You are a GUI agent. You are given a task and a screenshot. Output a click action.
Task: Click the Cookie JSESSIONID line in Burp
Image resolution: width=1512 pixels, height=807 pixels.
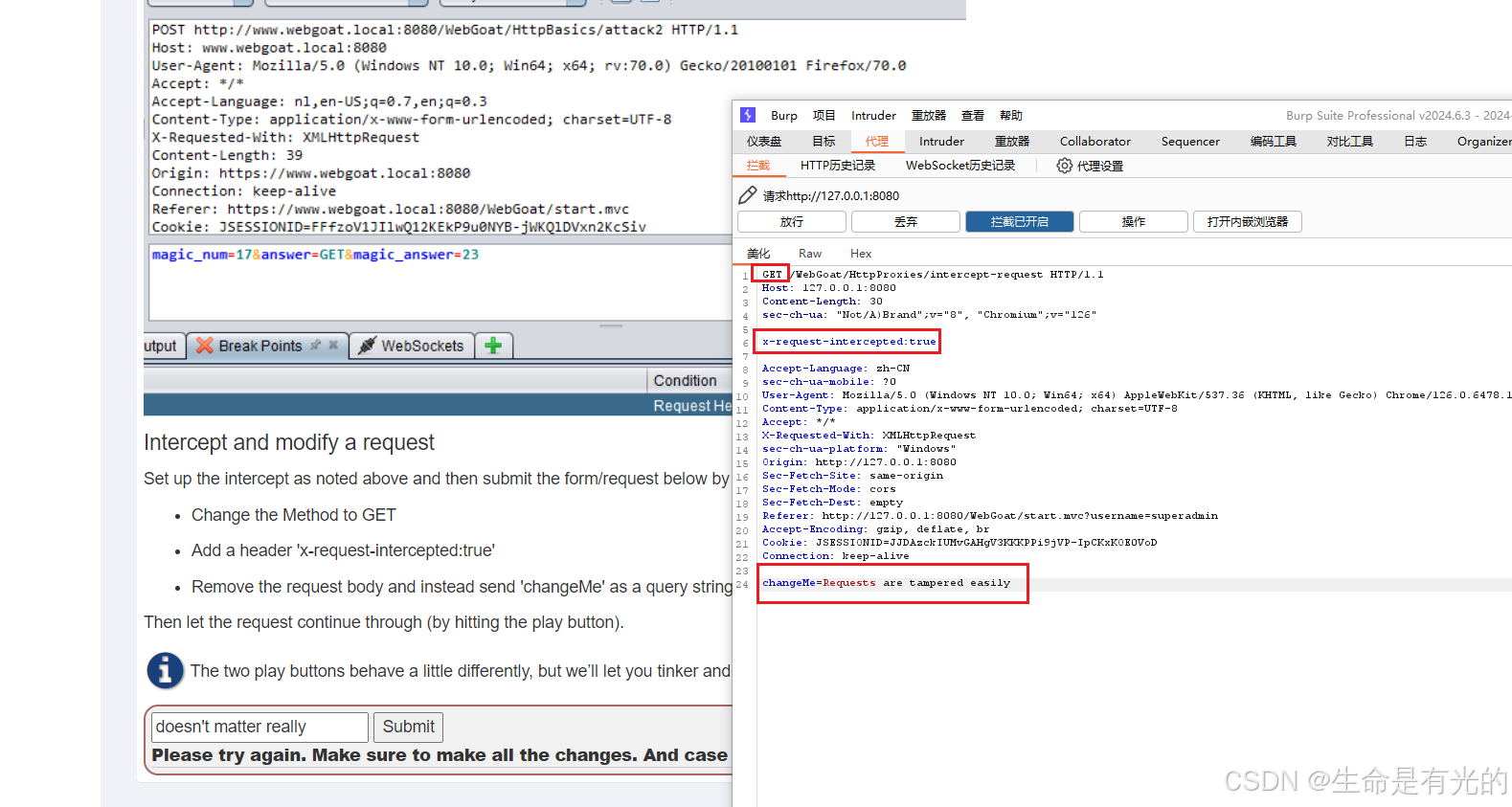959,542
